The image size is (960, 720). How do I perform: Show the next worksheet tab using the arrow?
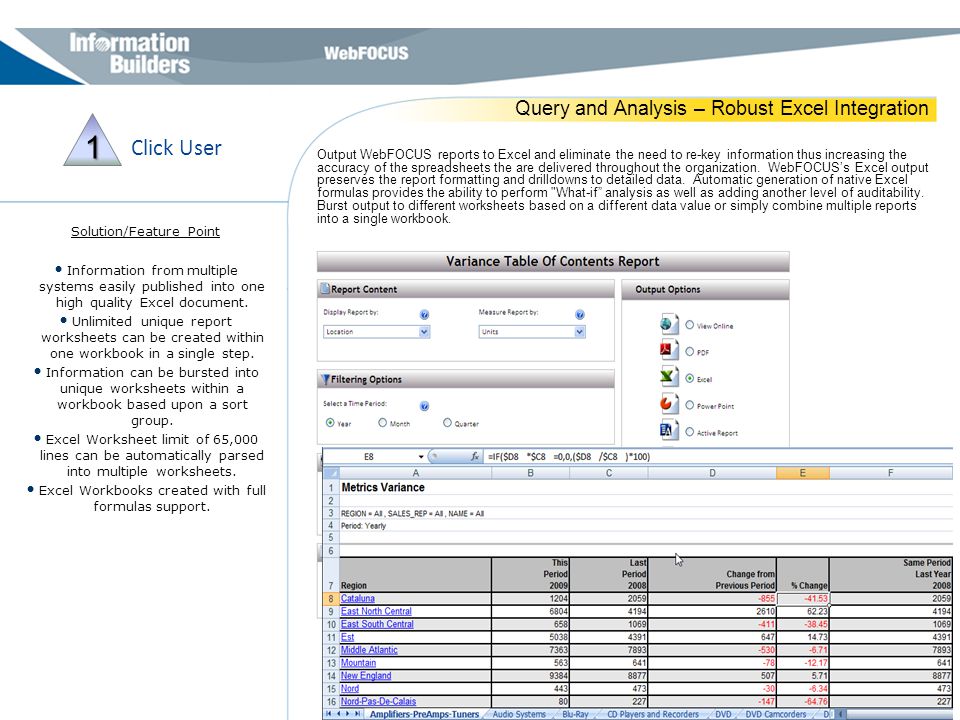(348, 714)
